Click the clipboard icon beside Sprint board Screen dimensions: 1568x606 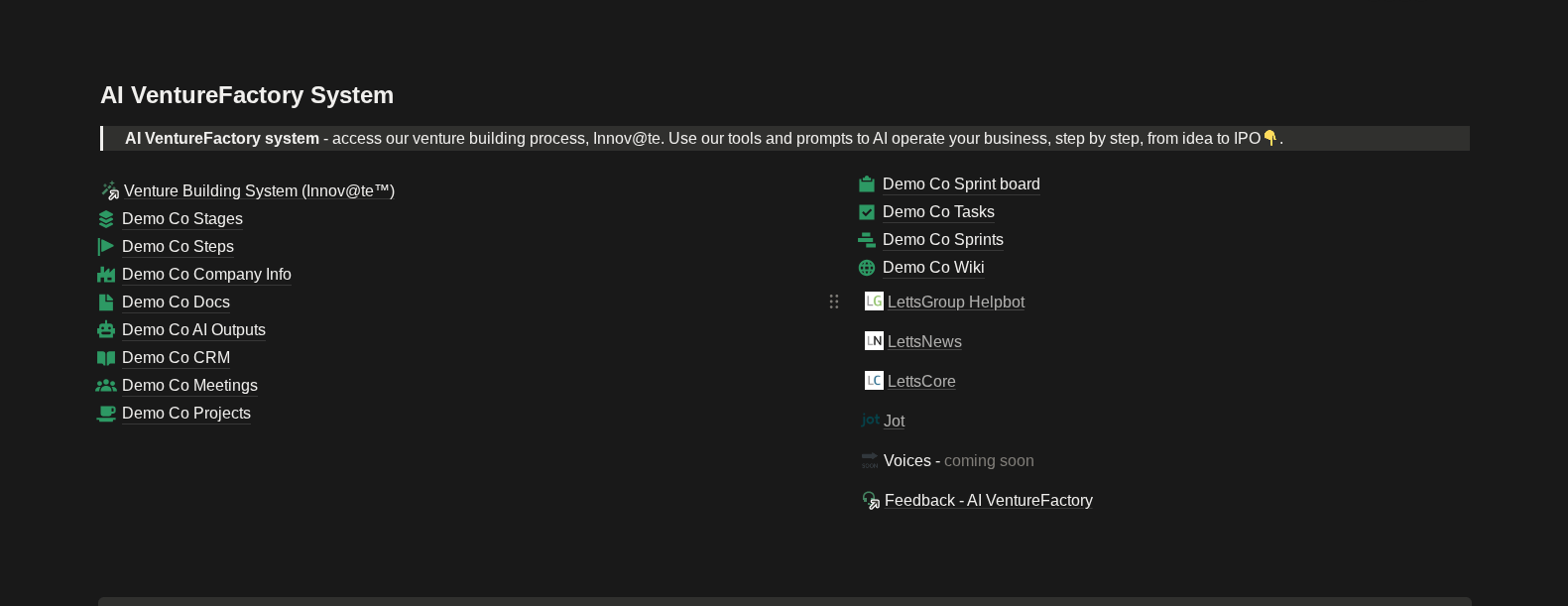tap(867, 184)
